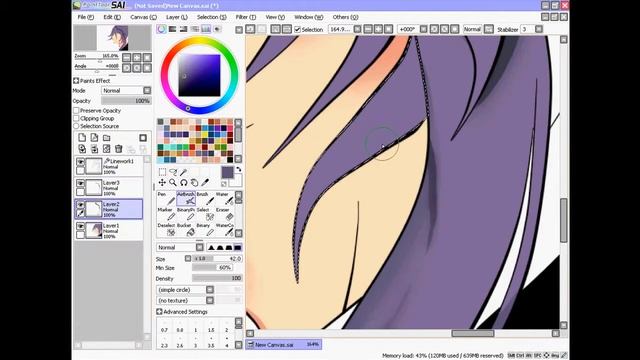Create a new normal layer

tap(82, 138)
